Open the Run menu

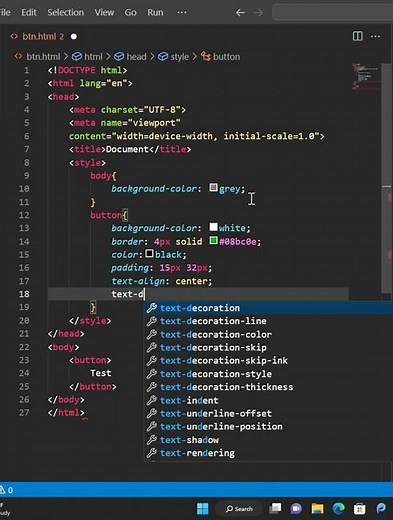click(155, 13)
